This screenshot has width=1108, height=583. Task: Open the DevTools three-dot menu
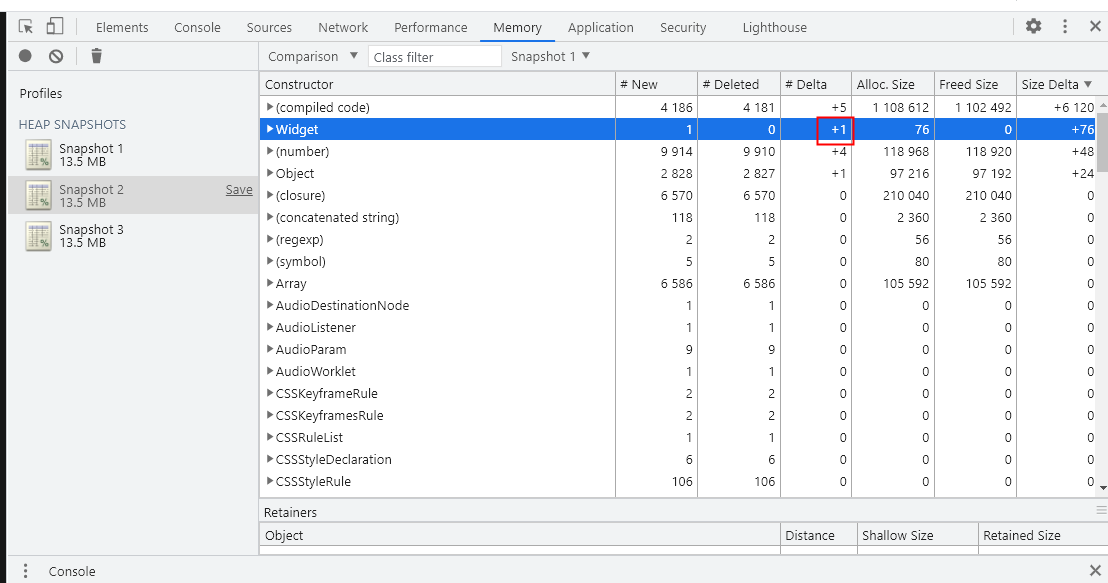1065,27
